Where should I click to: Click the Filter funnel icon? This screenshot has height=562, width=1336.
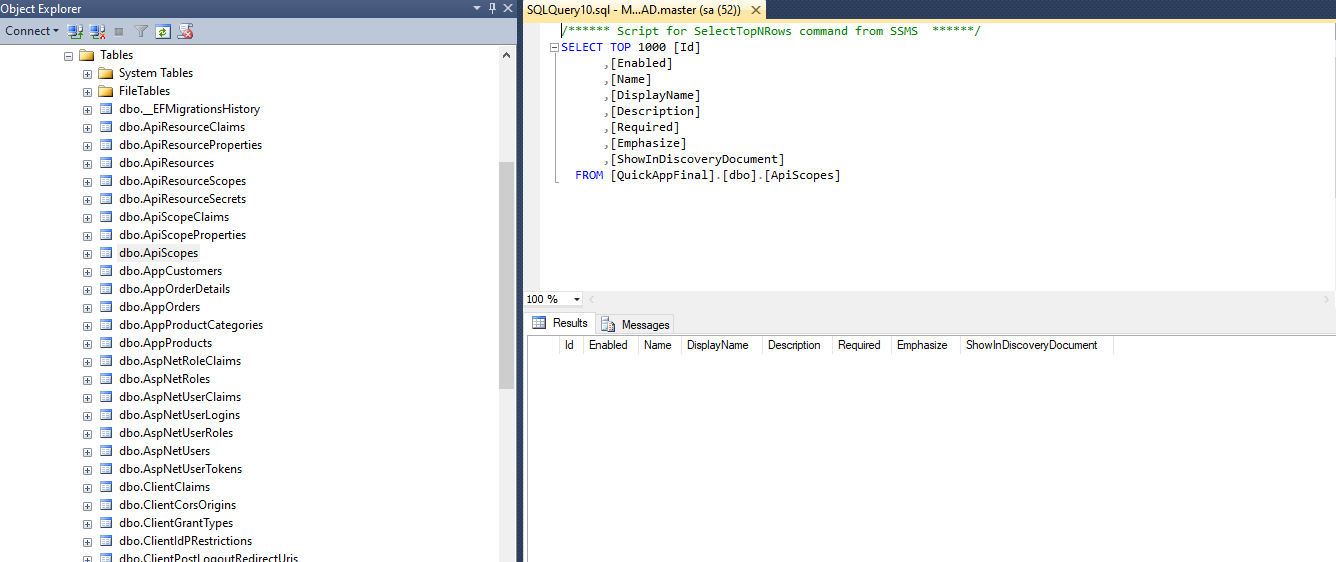[x=141, y=32]
